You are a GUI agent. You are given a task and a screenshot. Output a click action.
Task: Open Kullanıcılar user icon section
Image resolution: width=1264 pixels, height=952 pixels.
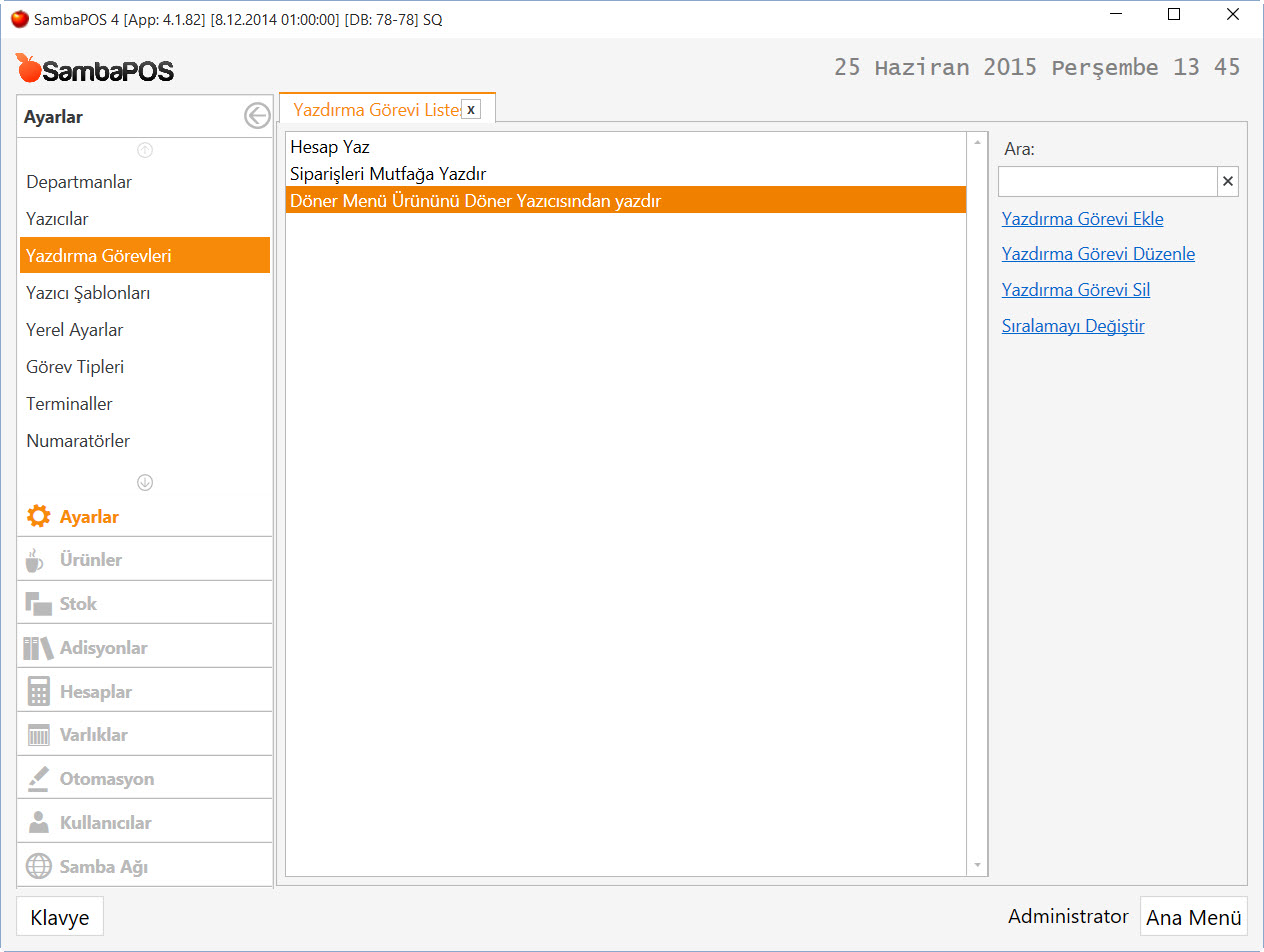pos(38,823)
